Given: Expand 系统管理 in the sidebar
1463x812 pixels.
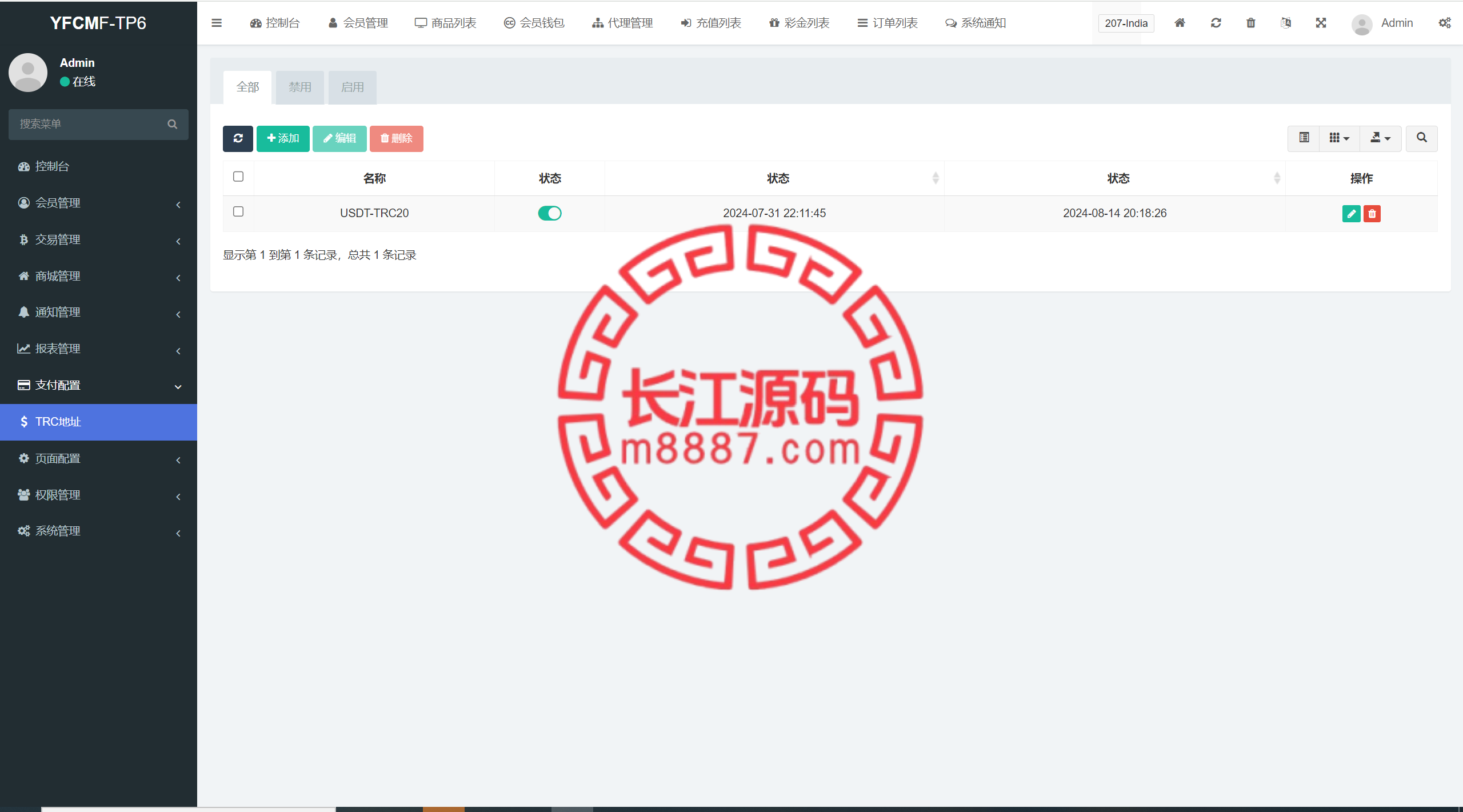Looking at the screenshot, I should pos(98,531).
